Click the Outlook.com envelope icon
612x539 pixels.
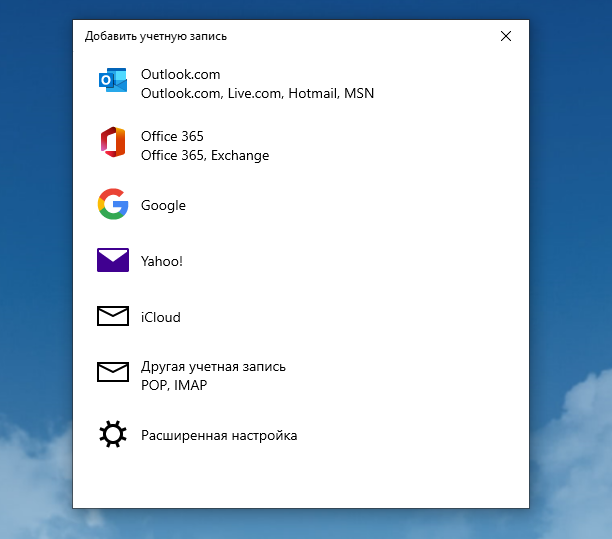[113, 81]
